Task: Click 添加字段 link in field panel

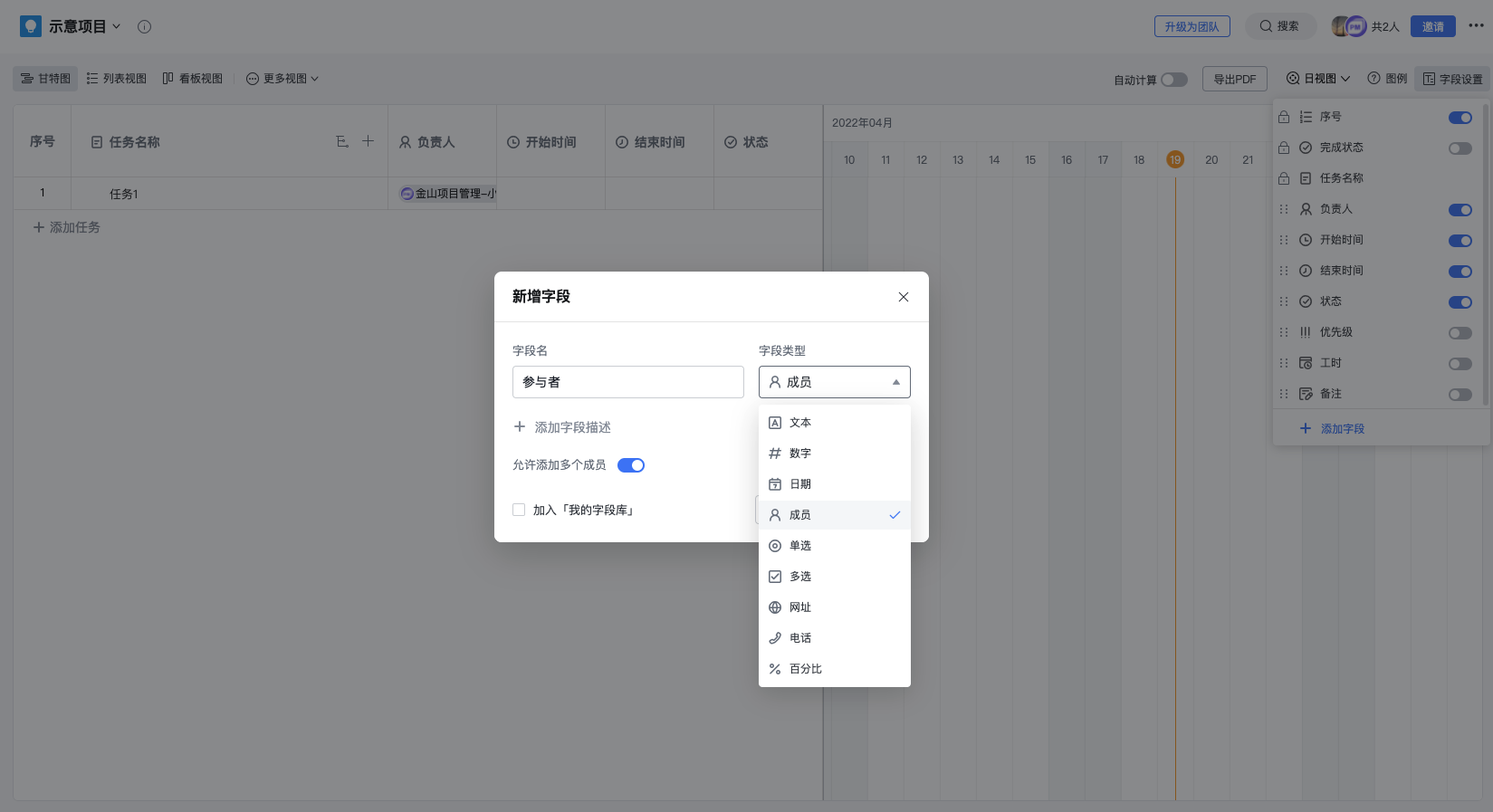Action: (1332, 428)
